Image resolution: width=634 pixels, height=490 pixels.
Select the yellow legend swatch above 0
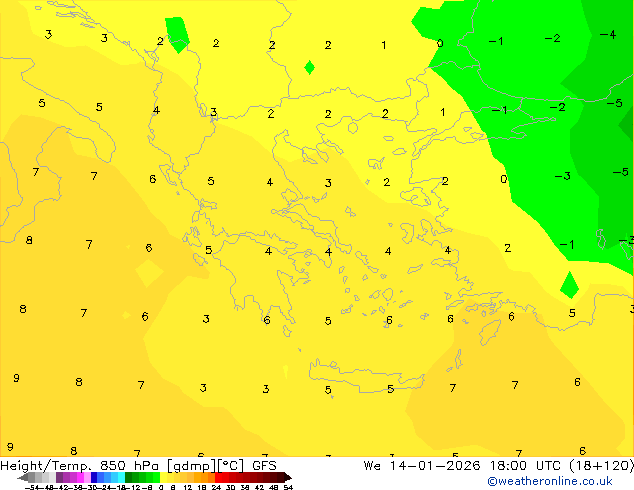pyautogui.click(x=163, y=477)
